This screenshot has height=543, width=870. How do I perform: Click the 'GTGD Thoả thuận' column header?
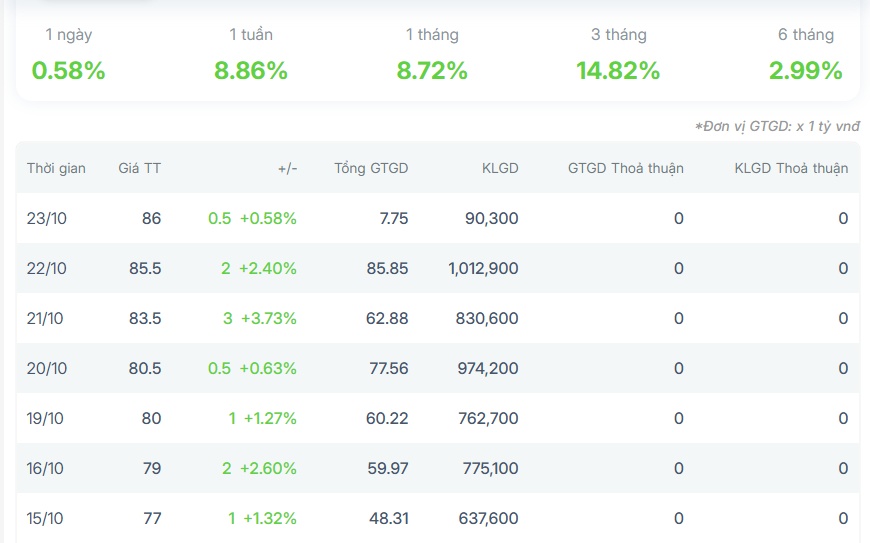(x=625, y=169)
